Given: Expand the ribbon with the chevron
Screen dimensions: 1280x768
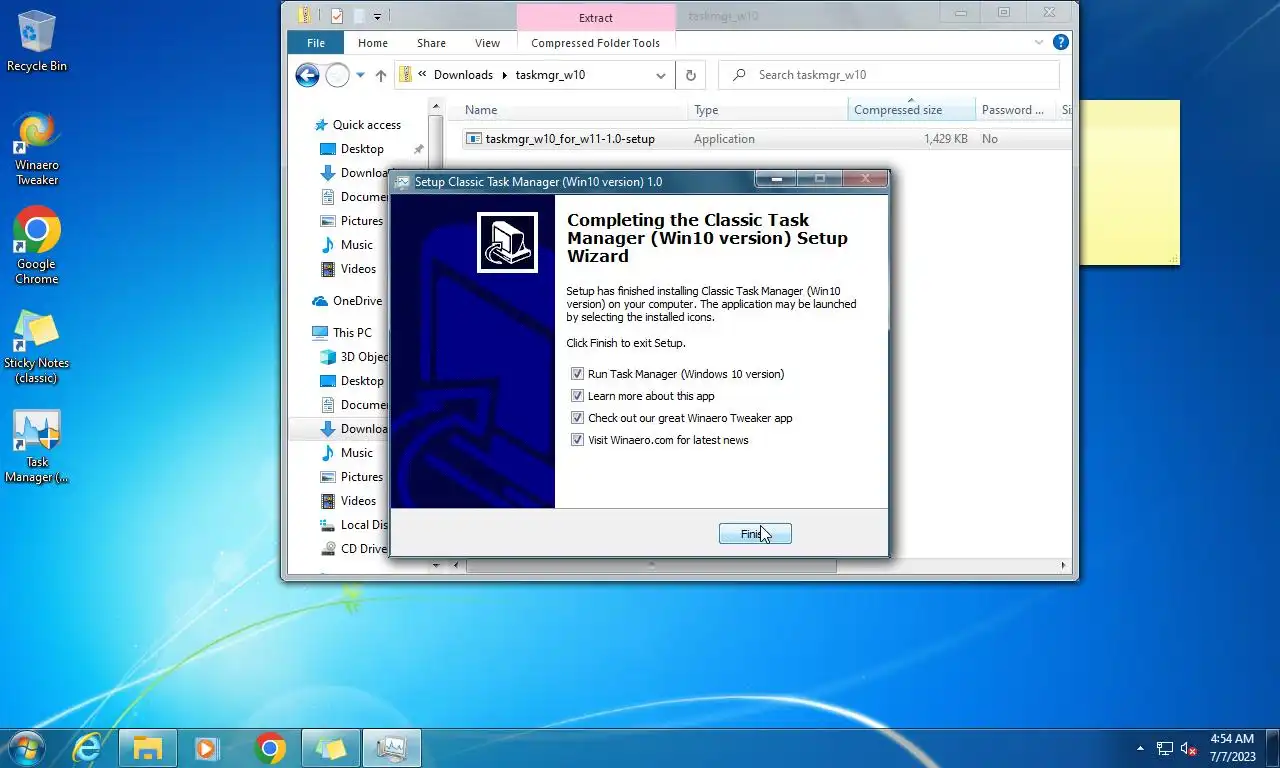Looking at the screenshot, I should coord(1040,43).
